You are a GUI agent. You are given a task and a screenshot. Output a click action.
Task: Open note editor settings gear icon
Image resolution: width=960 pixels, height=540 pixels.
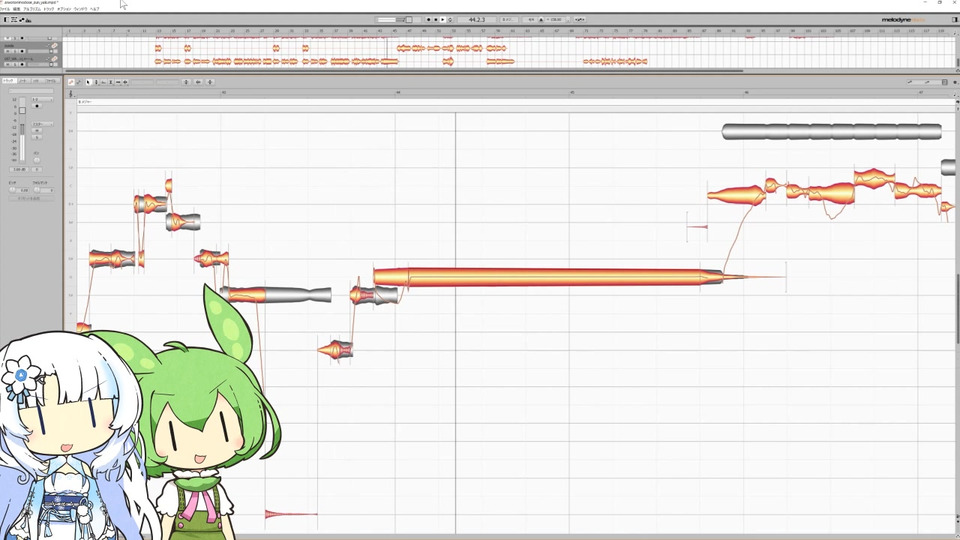pyautogui.click(x=955, y=82)
